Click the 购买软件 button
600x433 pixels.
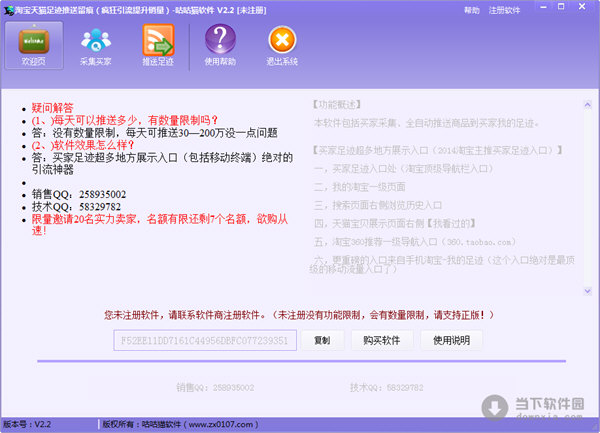pyautogui.click(x=382, y=340)
